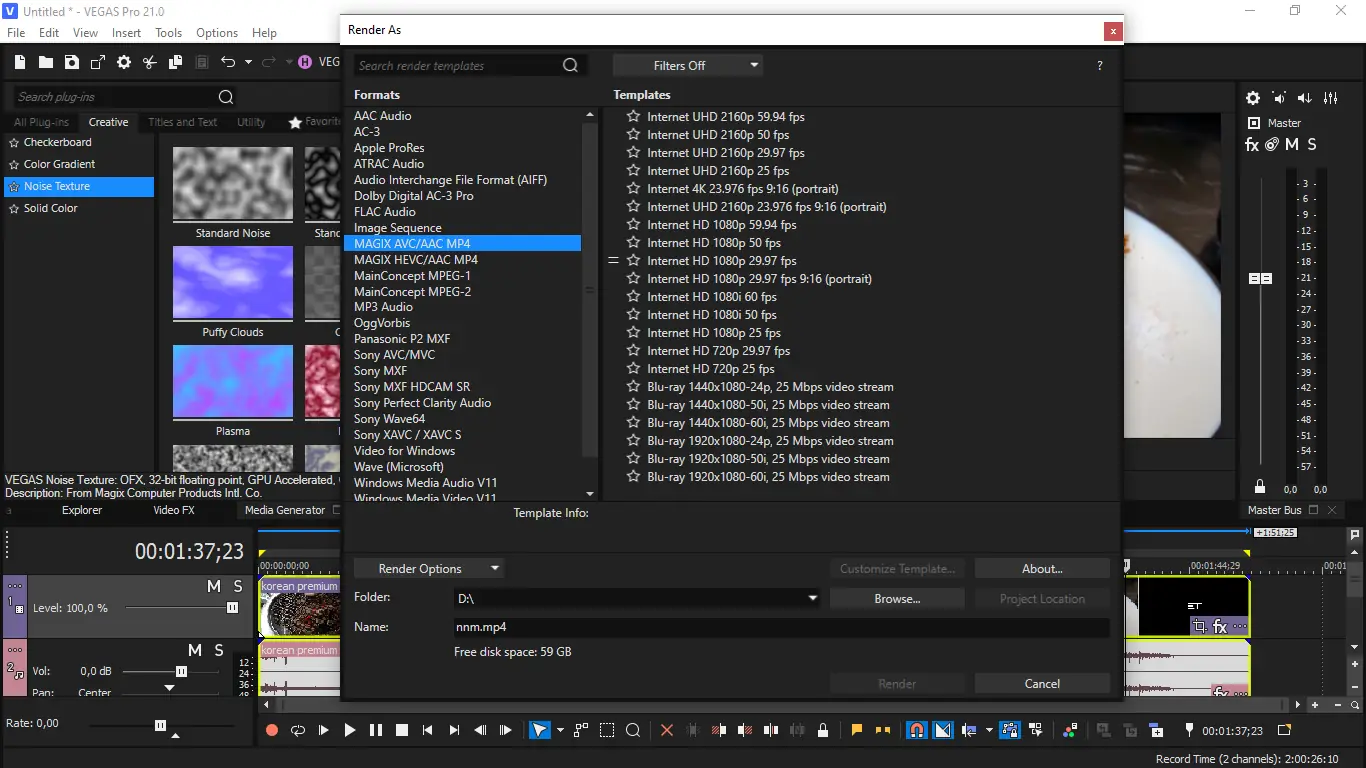The height and width of the screenshot is (768, 1366).
Task: Select the Selection Edit tool
Action: pyautogui.click(x=607, y=730)
